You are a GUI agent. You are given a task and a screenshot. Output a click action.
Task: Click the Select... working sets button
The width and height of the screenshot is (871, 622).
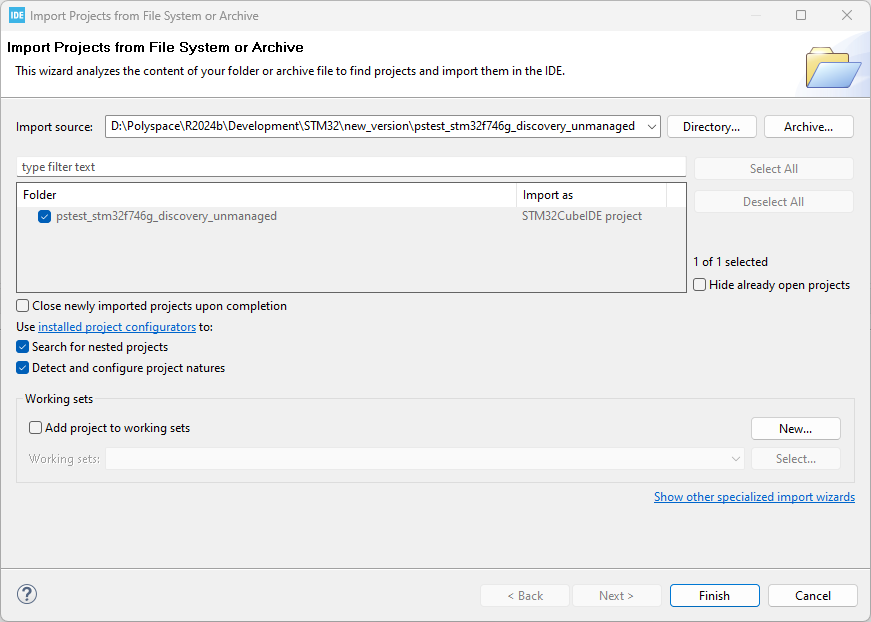pyautogui.click(x=795, y=459)
